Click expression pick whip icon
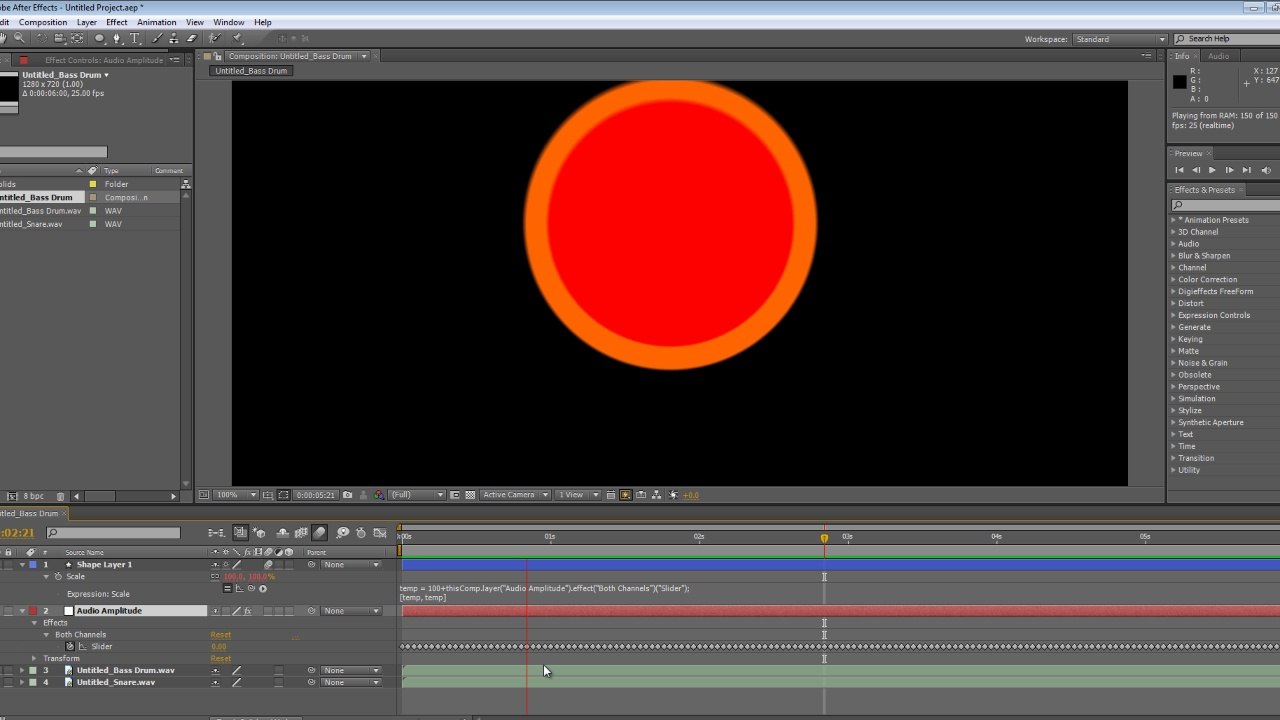Image resolution: width=1280 pixels, height=720 pixels. point(251,588)
